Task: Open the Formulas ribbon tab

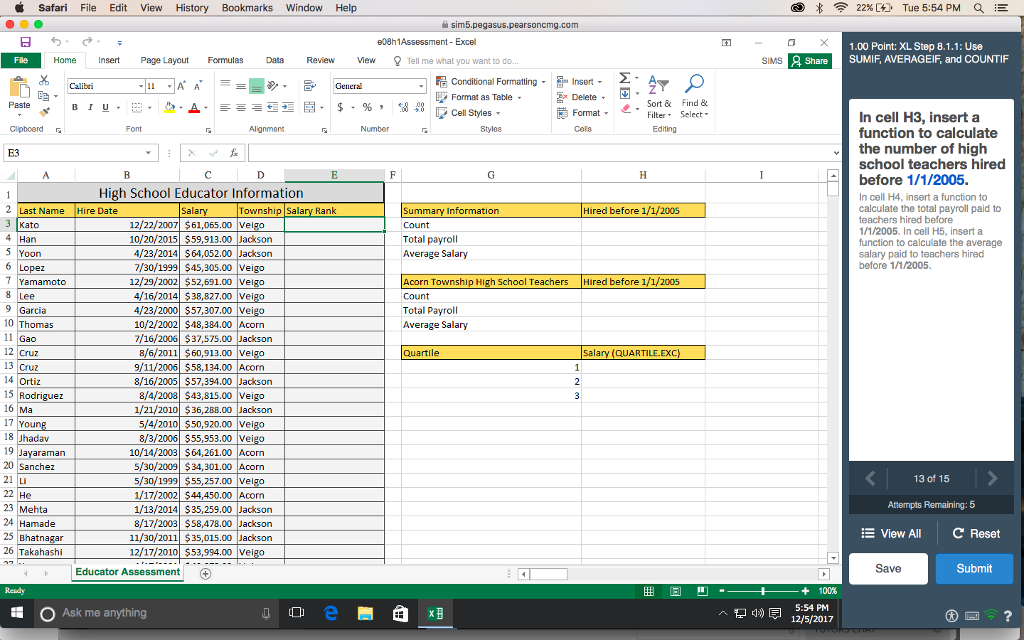Action: (x=225, y=61)
